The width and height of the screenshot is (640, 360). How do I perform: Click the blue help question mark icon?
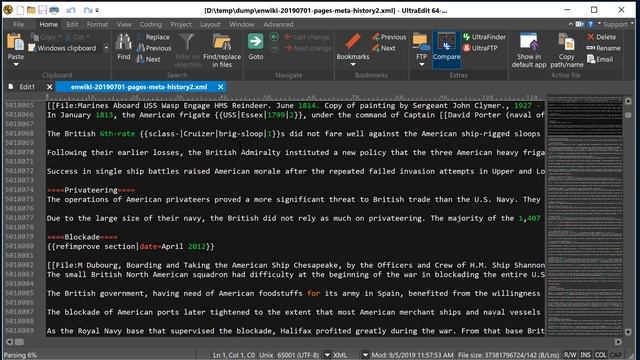coord(590,24)
